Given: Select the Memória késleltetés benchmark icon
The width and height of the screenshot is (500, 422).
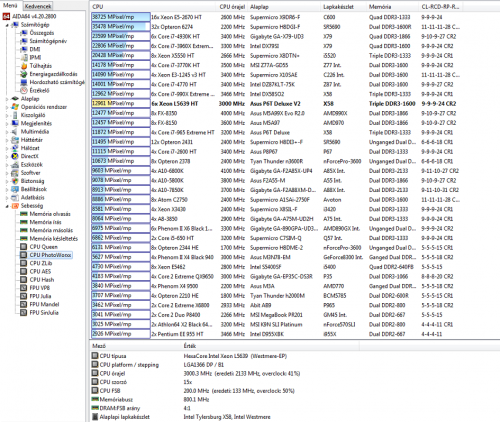Looking at the screenshot, I should pos(23,238).
